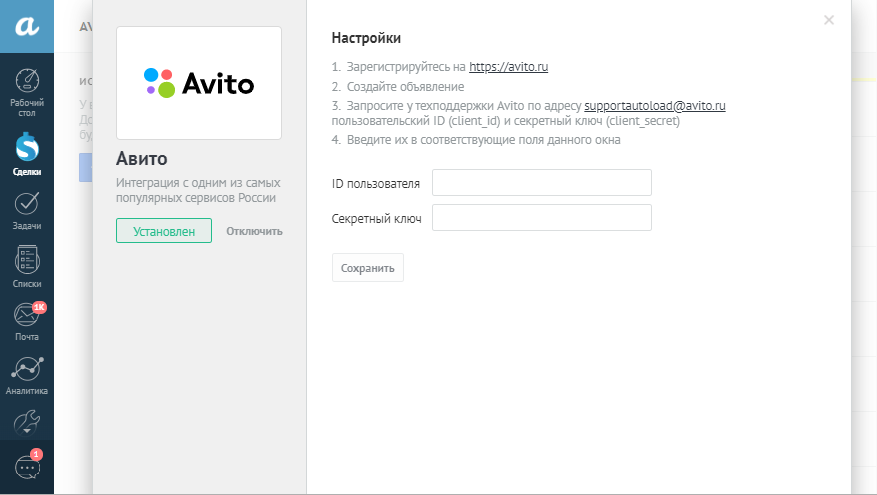Click the ID пользователя text label
The width and height of the screenshot is (877, 495).
click(375, 184)
